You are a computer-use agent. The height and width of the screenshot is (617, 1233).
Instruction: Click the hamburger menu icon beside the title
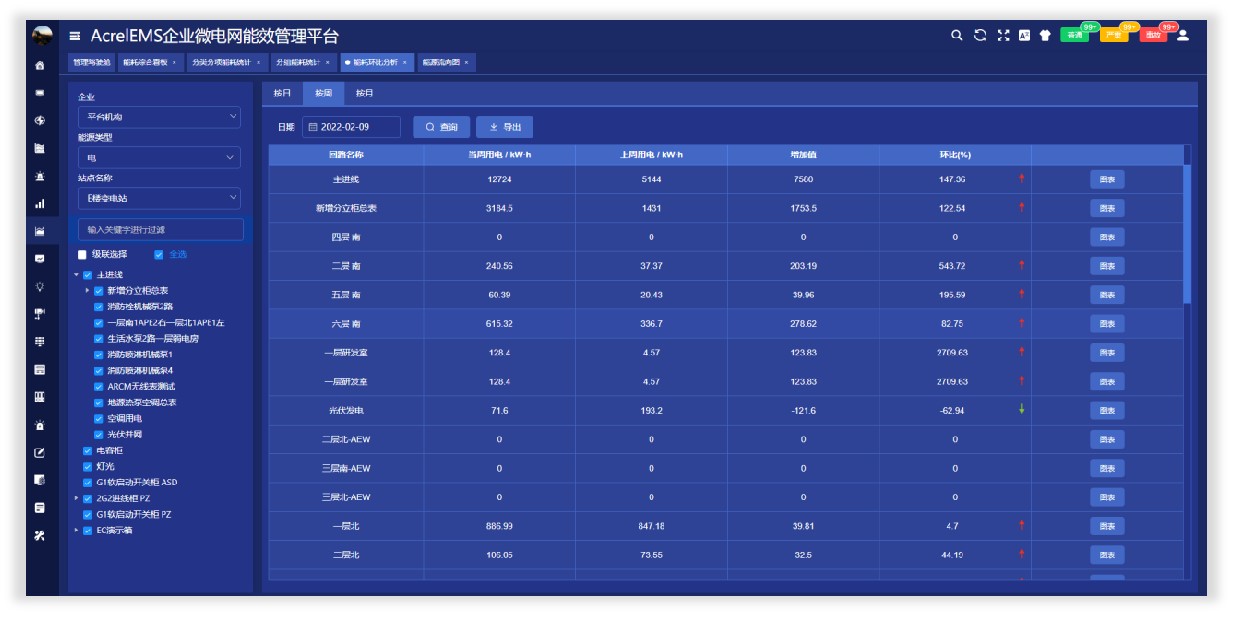[75, 35]
